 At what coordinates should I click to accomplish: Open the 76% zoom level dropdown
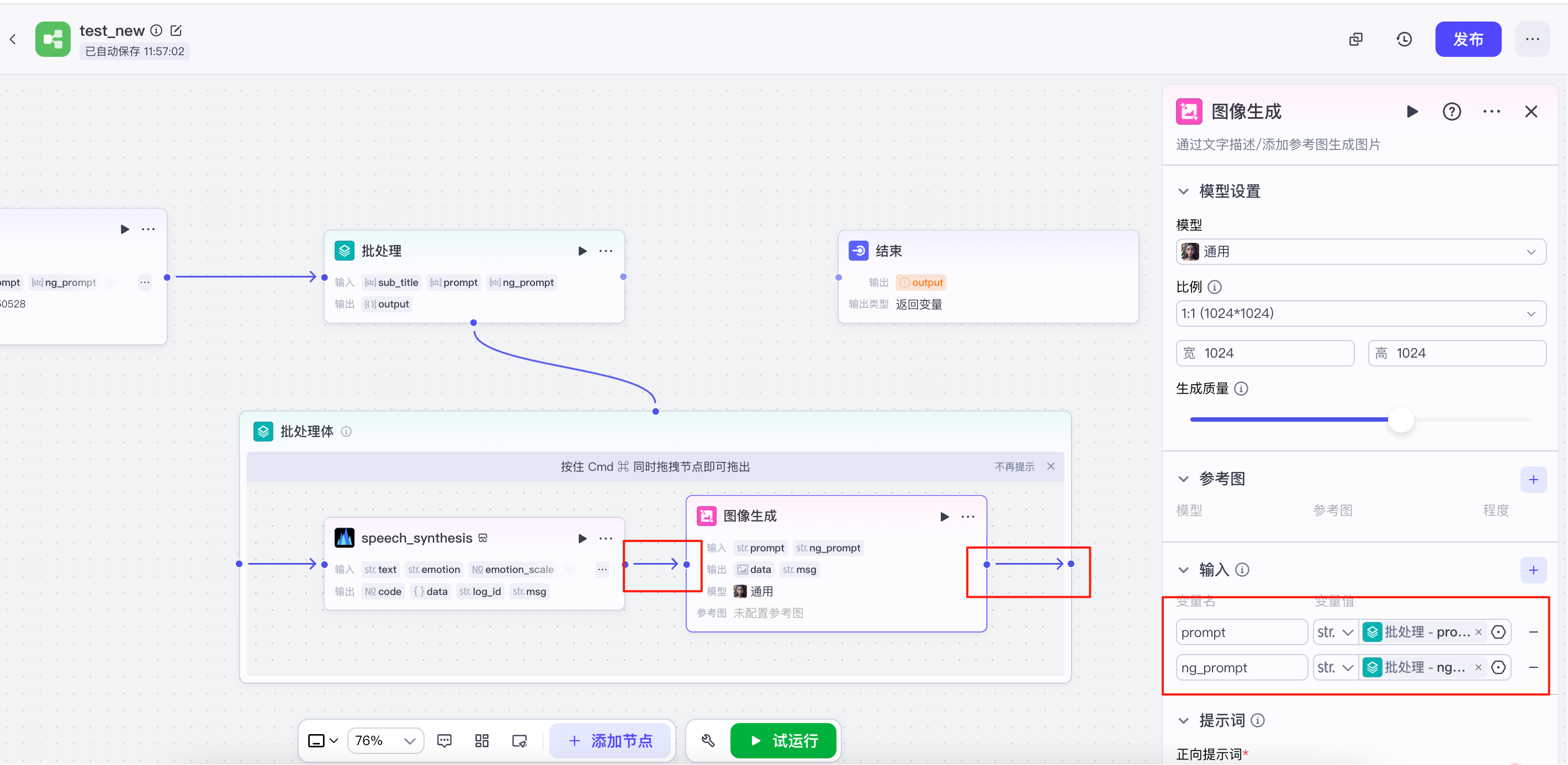tap(385, 741)
